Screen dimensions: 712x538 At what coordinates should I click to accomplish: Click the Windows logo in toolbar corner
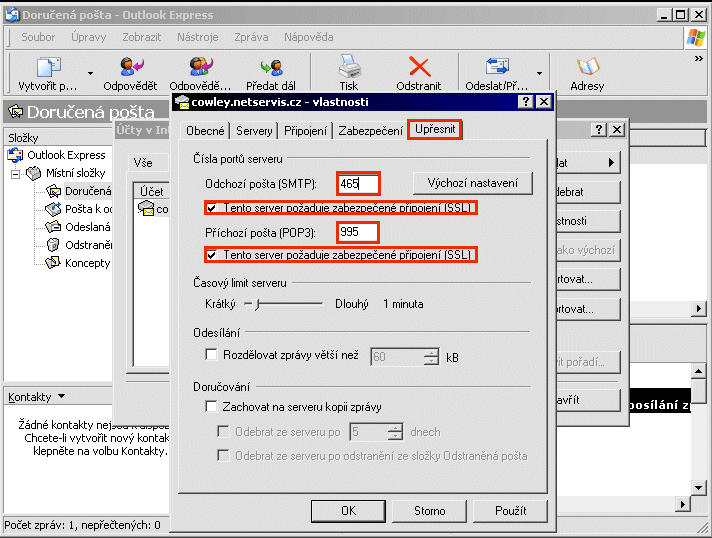pos(695,38)
